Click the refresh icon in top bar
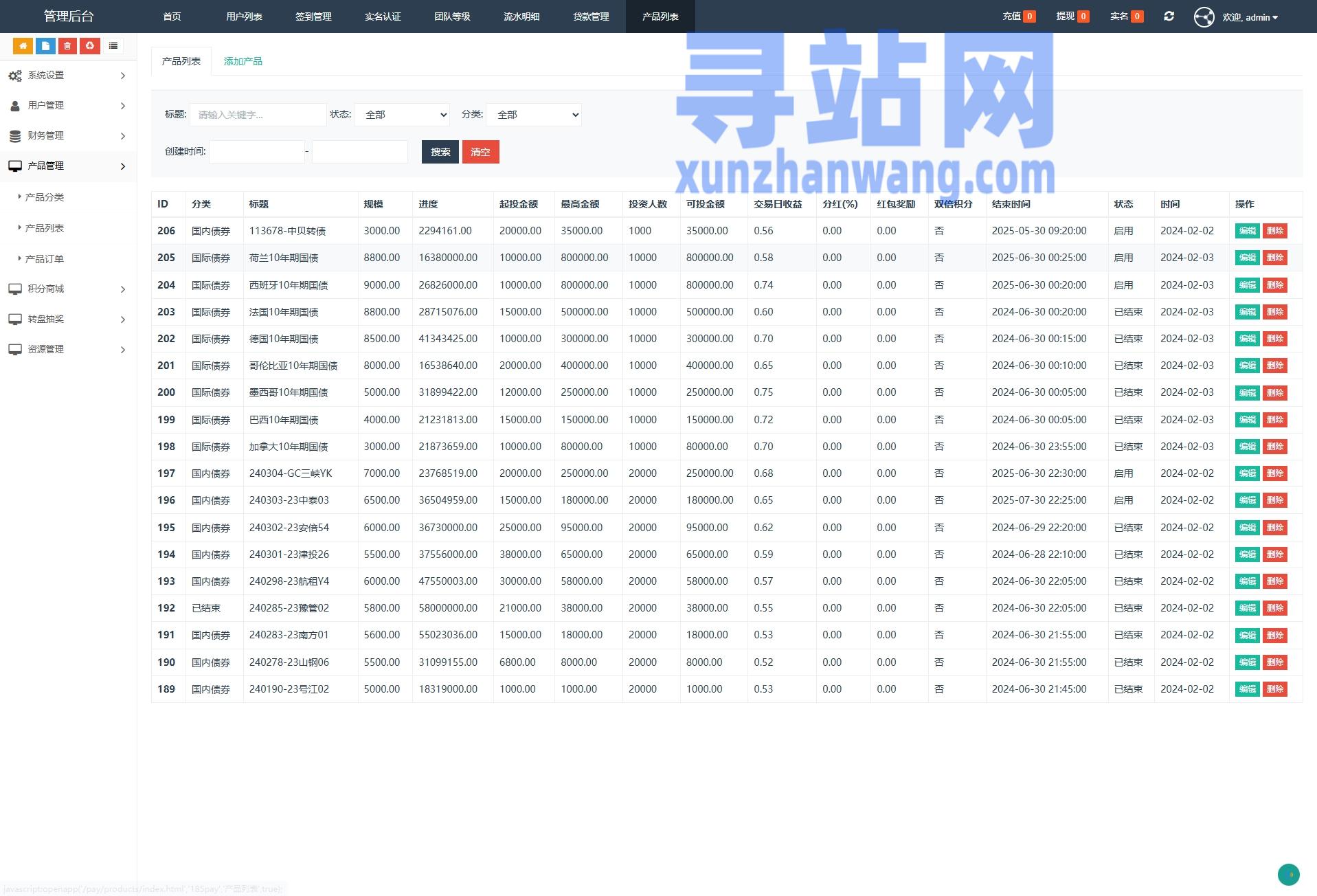The height and width of the screenshot is (896, 1317). [x=1169, y=16]
